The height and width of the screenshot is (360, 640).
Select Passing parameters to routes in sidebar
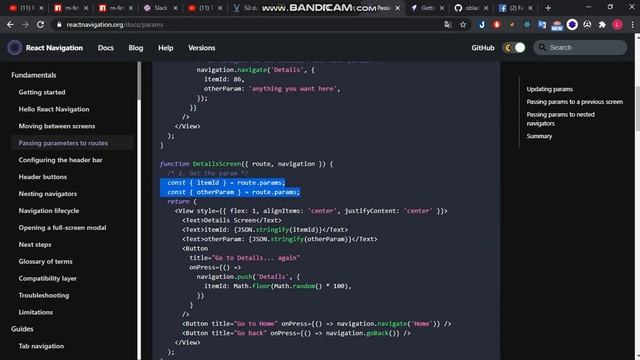tap(72, 143)
